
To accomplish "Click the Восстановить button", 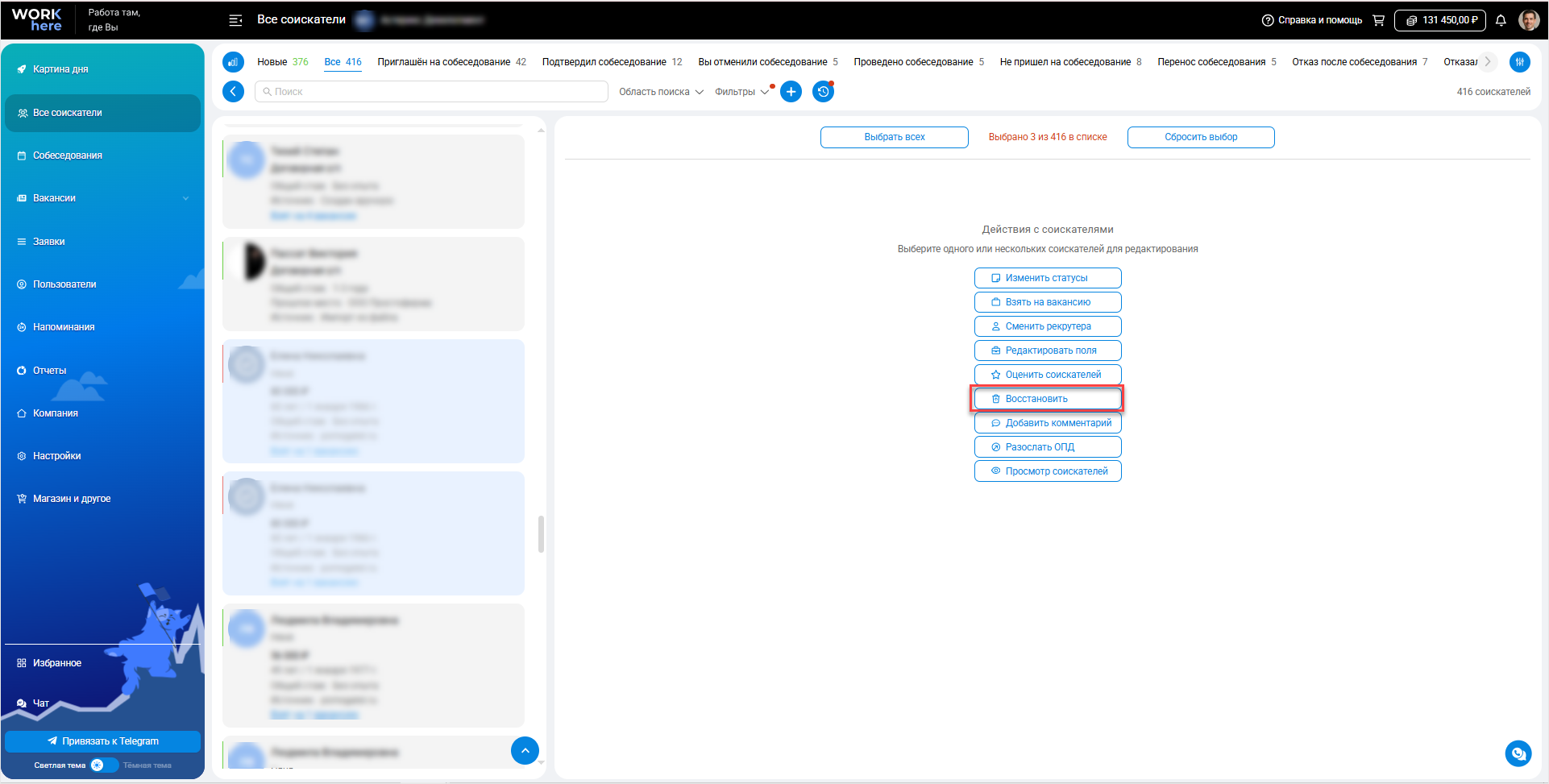I will point(1048,399).
